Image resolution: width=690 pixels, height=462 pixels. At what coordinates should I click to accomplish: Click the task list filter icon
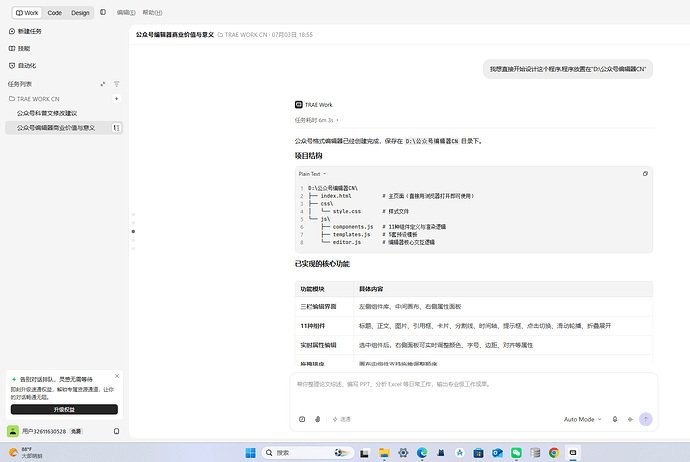(117, 84)
